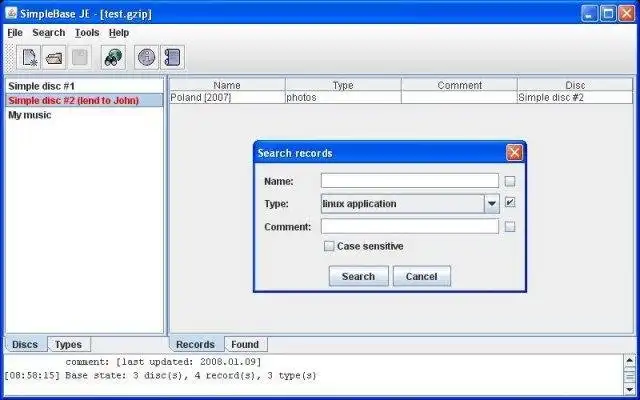This screenshot has width=640, height=400.
Task: Toggle the Case sensitive checkbox
Action: (329, 246)
